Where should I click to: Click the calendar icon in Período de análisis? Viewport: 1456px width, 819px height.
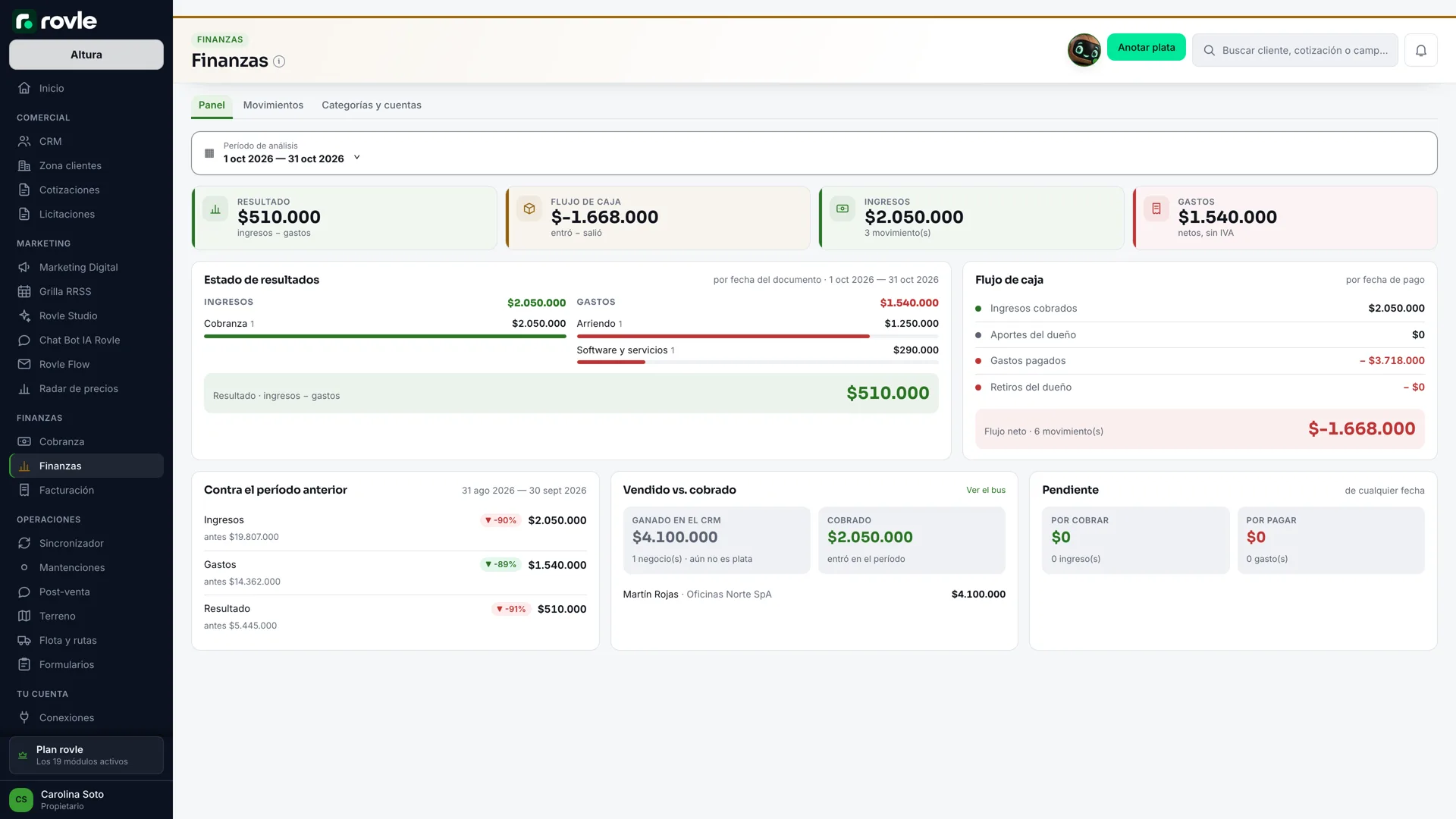pos(209,153)
